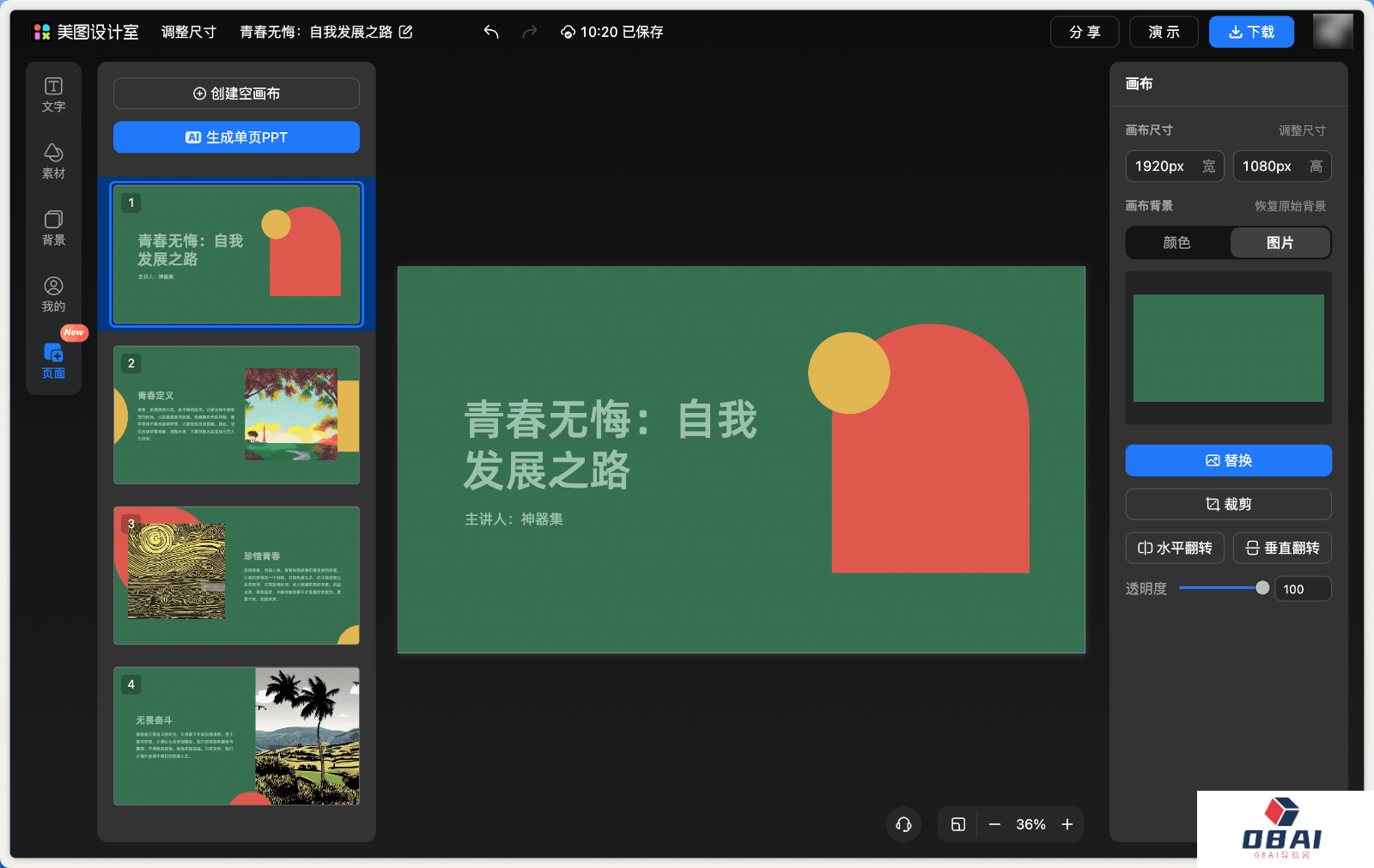The height and width of the screenshot is (868, 1374).
Task: Click the 下载 download button
Action: (1251, 32)
